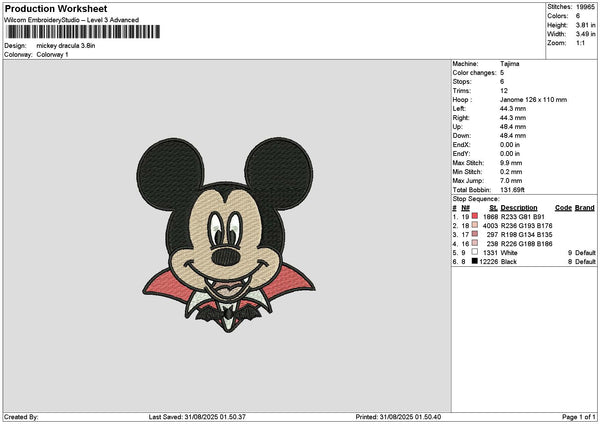The width and height of the screenshot is (600, 424).
Task: Click the 'Right:' measurement label
Action: click(461, 118)
